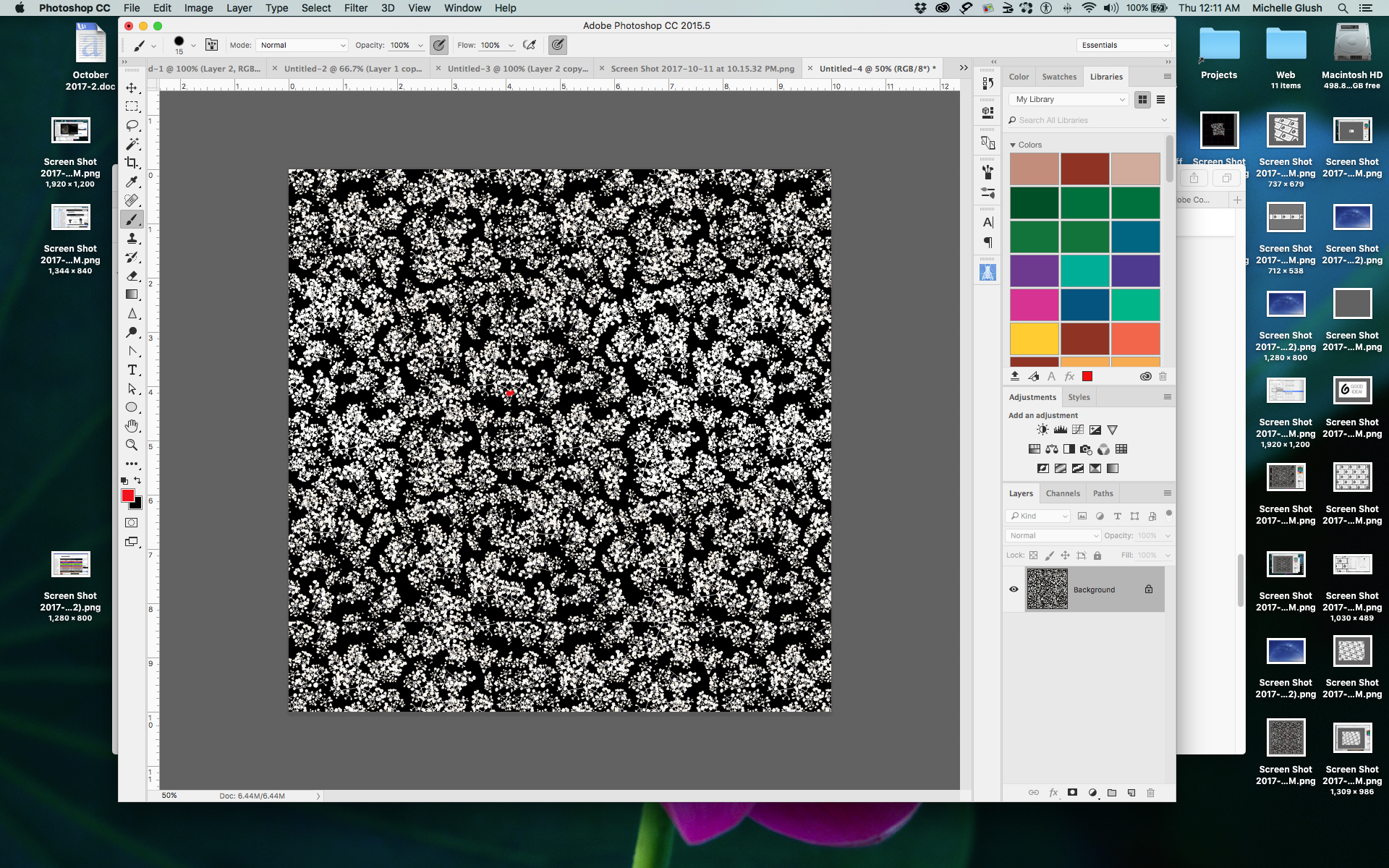Image resolution: width=1389 pixels, height=868 pixels.
Task: Select the Rectangular Marquee tool
Action: pos(132,106)
